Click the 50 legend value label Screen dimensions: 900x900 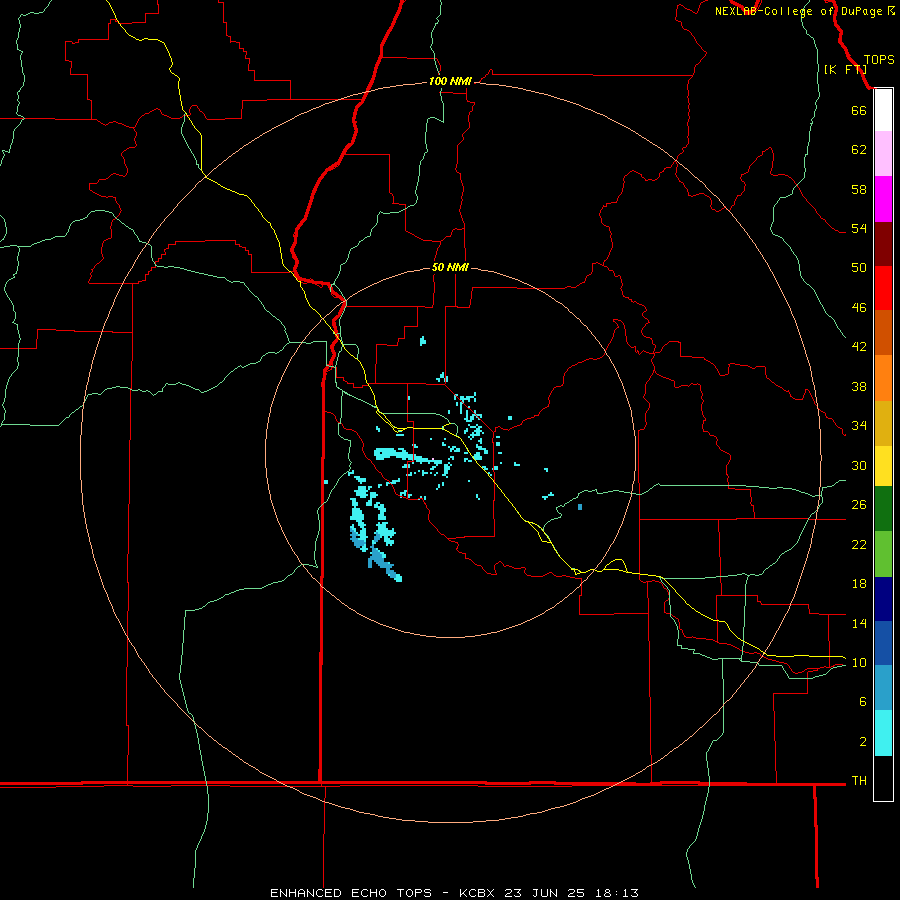tap(859, 267)
